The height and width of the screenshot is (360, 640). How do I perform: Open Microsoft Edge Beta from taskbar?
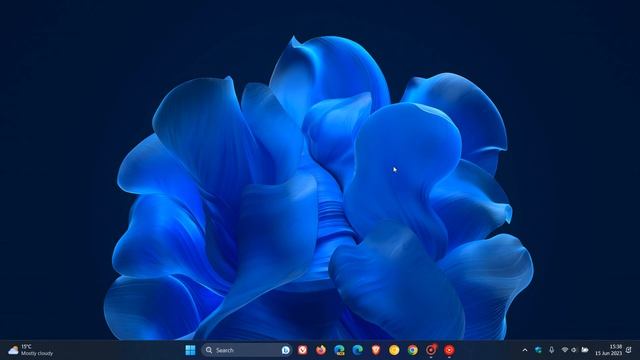point(339,350)
